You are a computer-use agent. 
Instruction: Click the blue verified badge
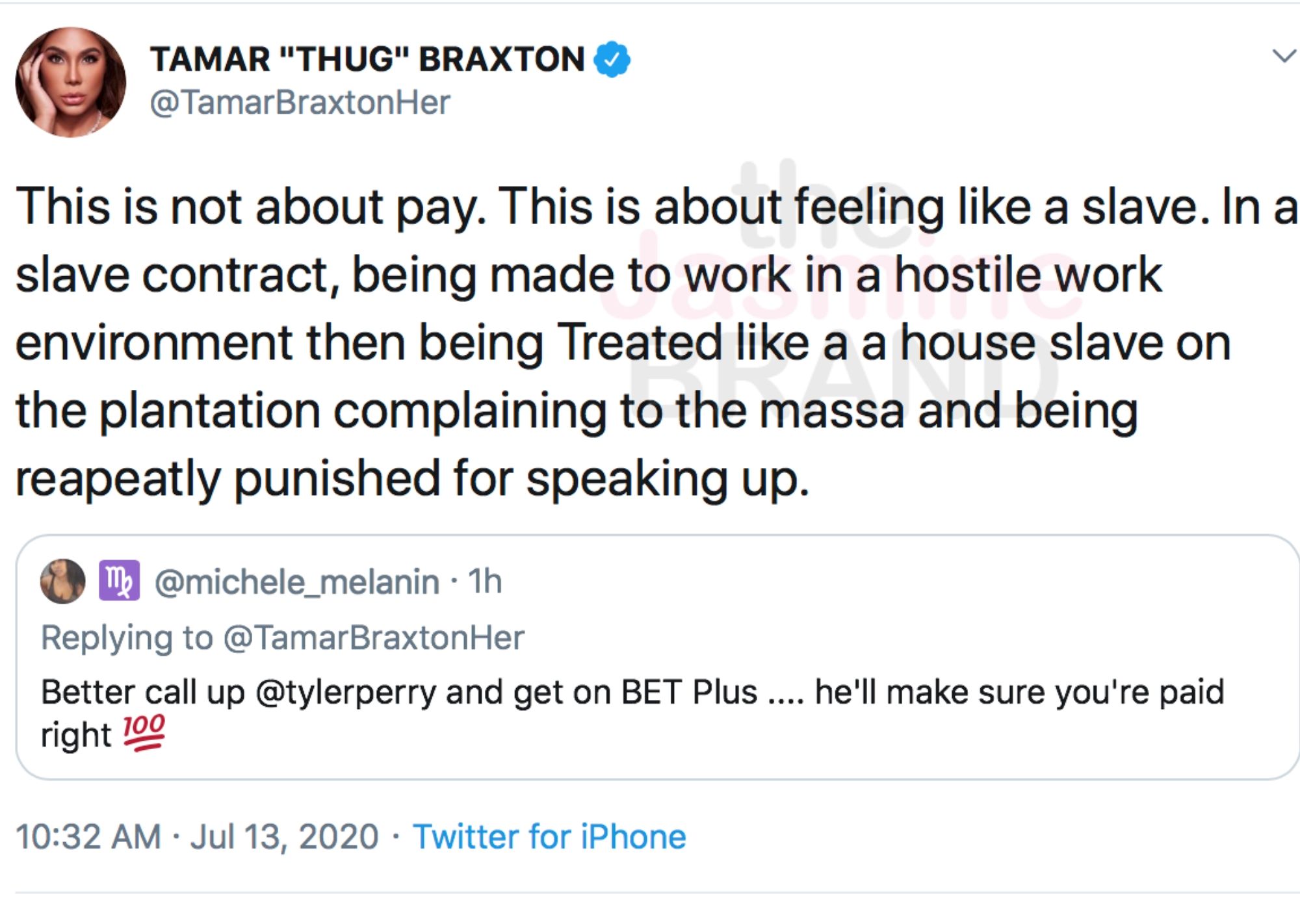(x=612, y=59)
